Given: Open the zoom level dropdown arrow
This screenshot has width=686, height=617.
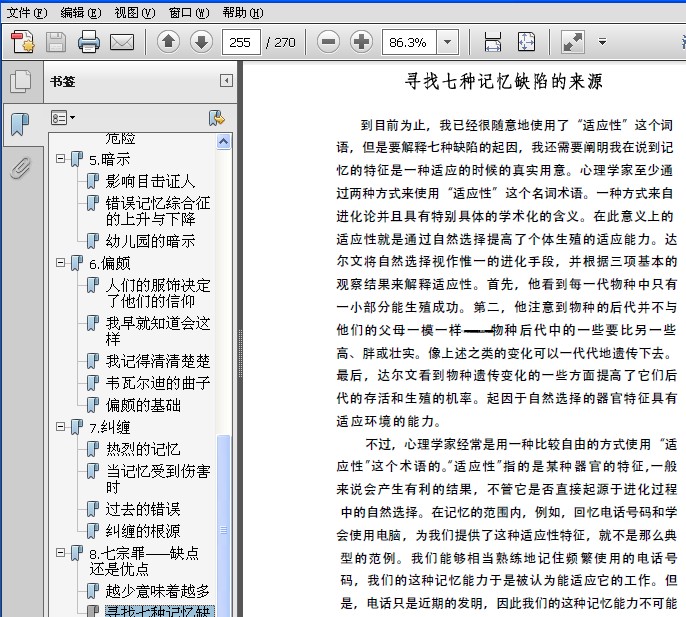Looking at the screenshot, I should pyautogui.click(x=447, y=42).
